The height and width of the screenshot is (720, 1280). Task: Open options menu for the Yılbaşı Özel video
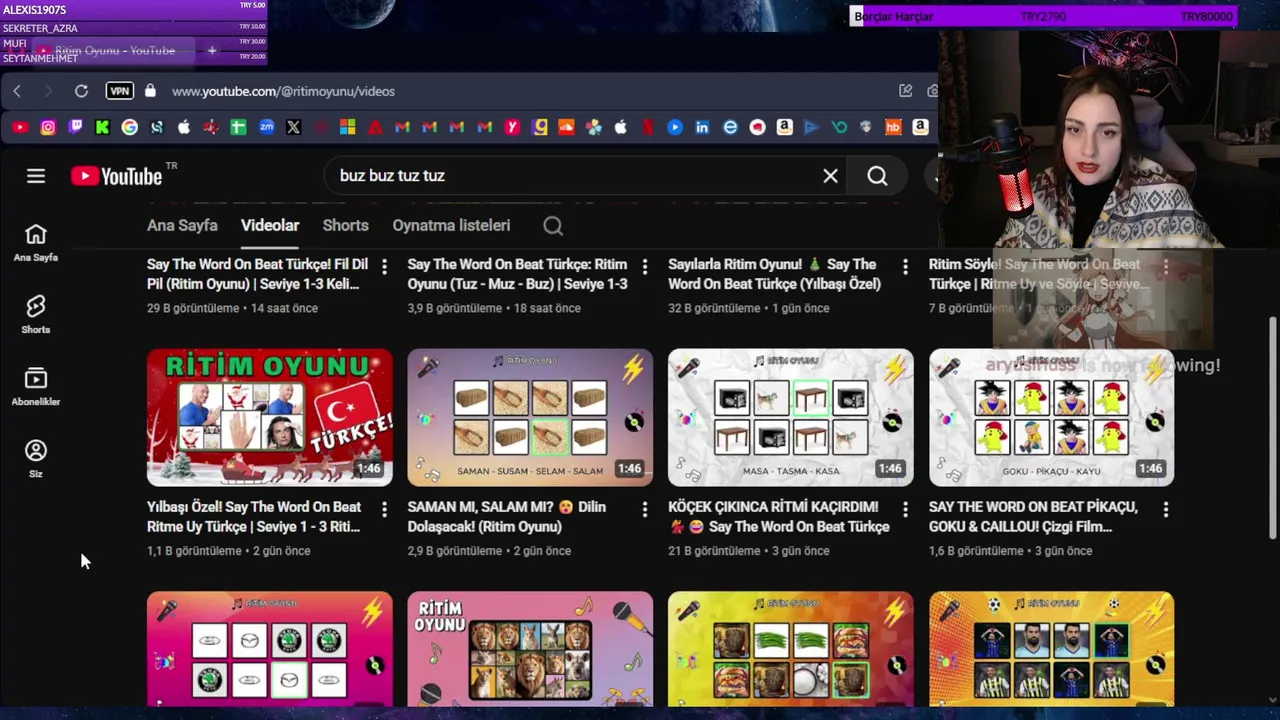pyautogui.click(x=384, y=510)
